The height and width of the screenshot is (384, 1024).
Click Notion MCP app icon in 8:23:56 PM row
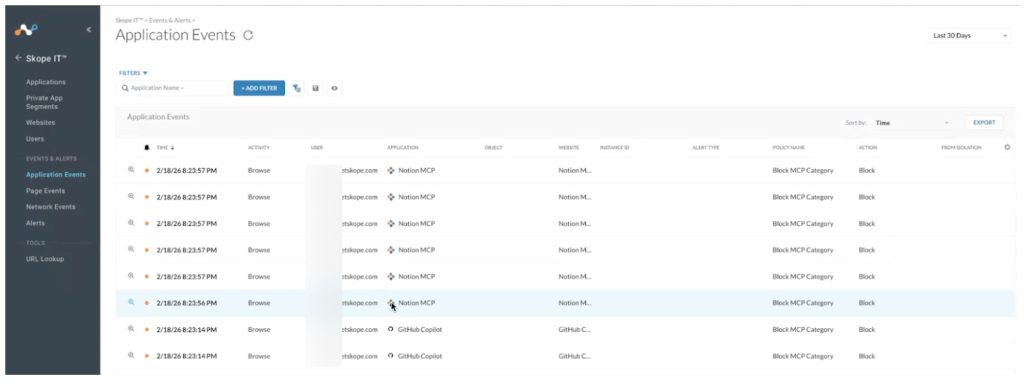(391, 303)
